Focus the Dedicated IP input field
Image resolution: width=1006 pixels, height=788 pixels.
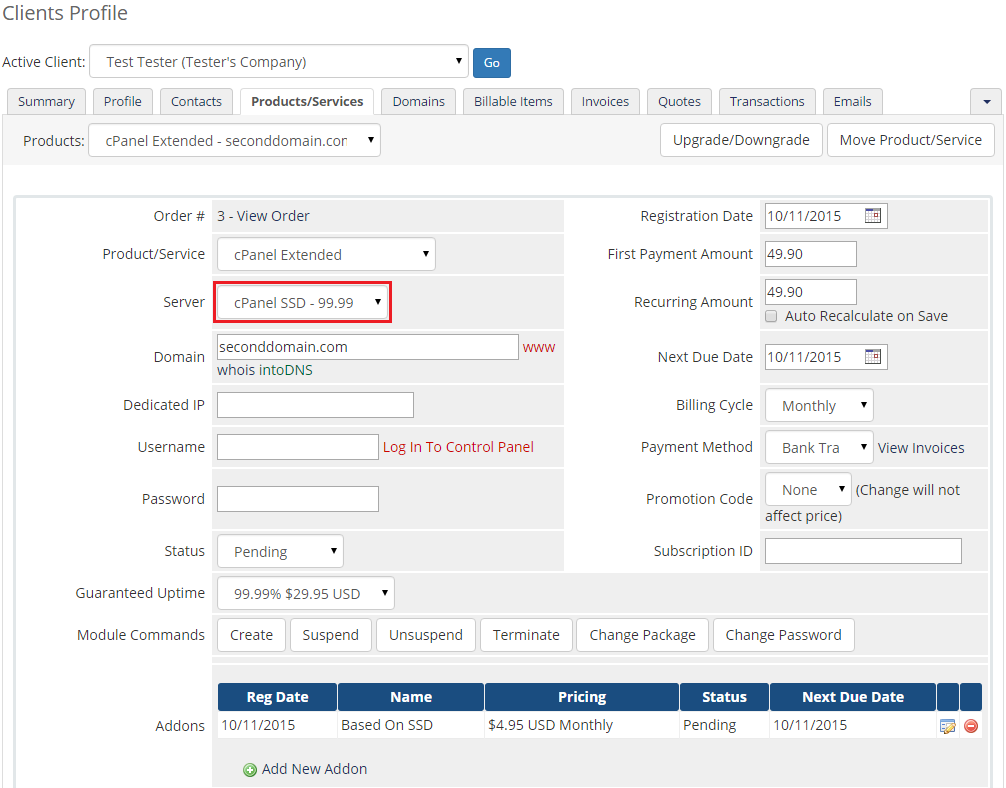click(x=315, y=405)
